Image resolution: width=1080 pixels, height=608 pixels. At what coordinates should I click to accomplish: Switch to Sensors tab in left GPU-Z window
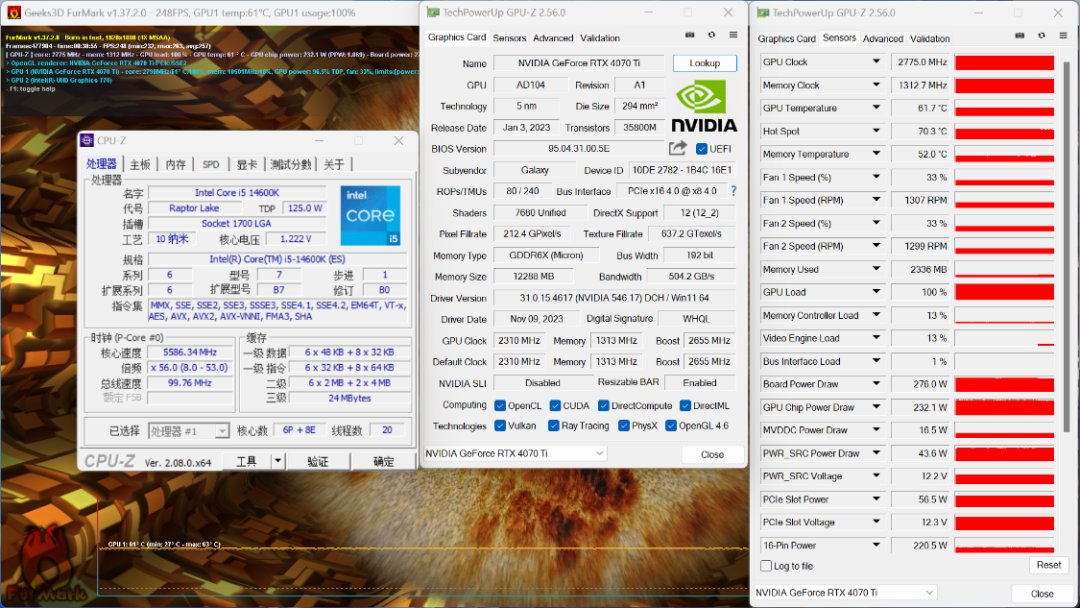pyautogui.click(x=509, y=38)
